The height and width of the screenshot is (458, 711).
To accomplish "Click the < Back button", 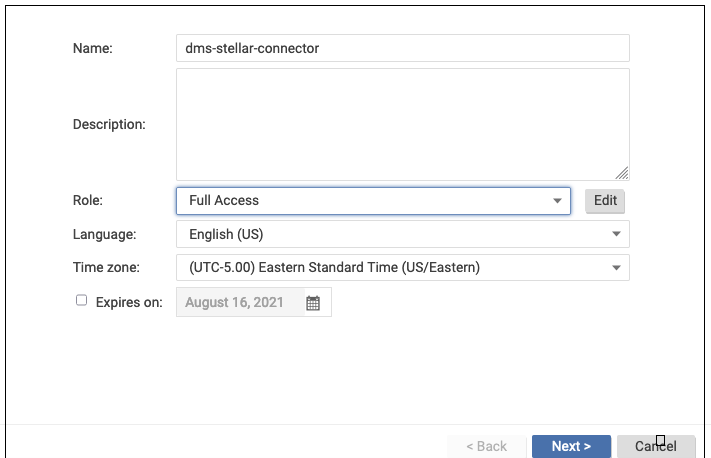I will [485, 446].
